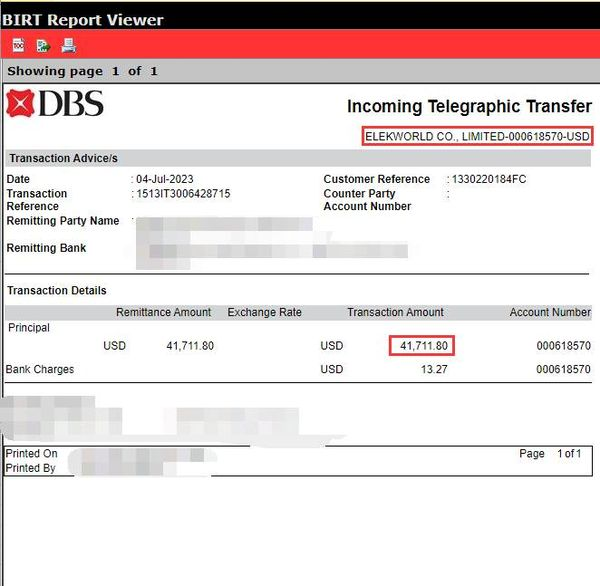Open the table of contents (TOC) icon

click(18, 46)
